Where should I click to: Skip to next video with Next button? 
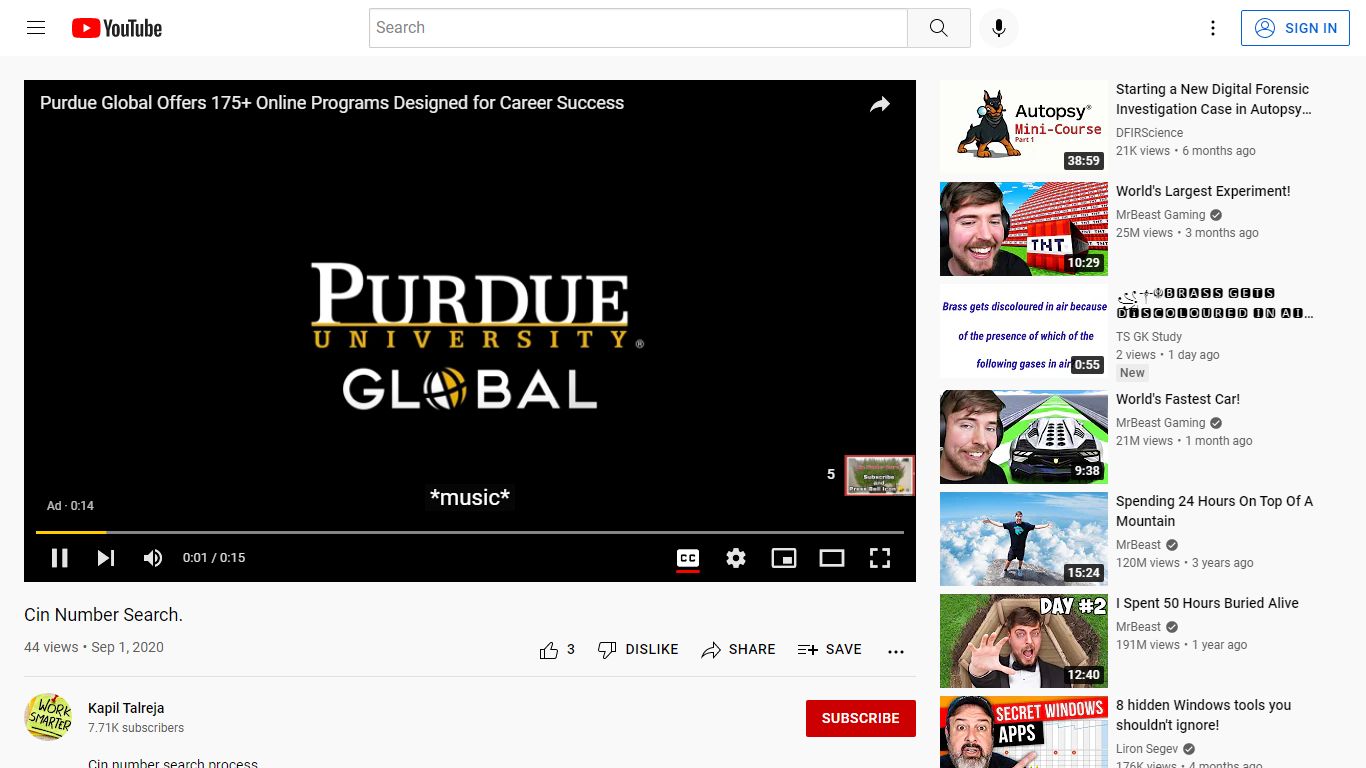click(106, 558)
